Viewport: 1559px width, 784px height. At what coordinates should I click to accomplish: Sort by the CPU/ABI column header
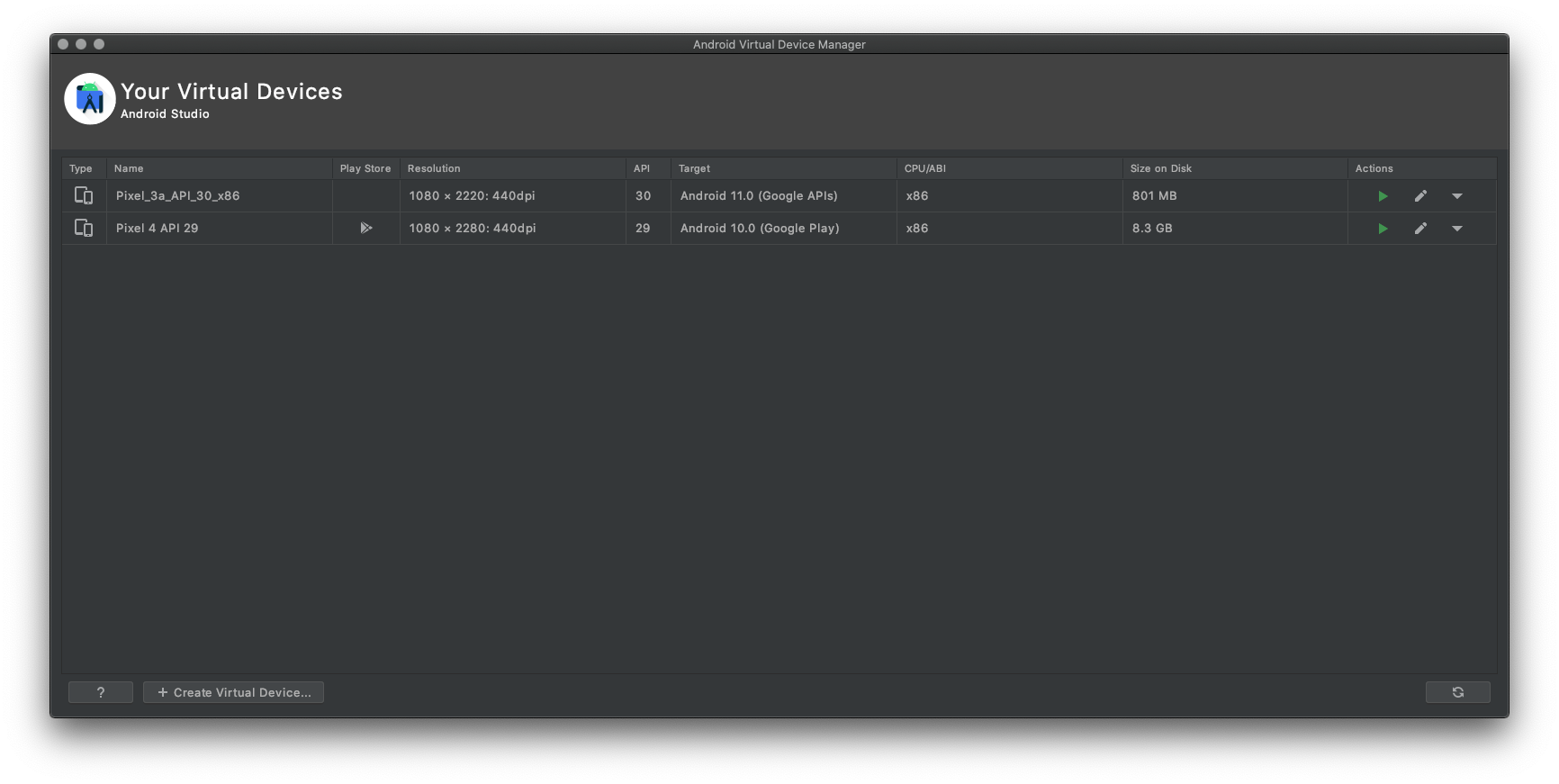coord(1010,168)
